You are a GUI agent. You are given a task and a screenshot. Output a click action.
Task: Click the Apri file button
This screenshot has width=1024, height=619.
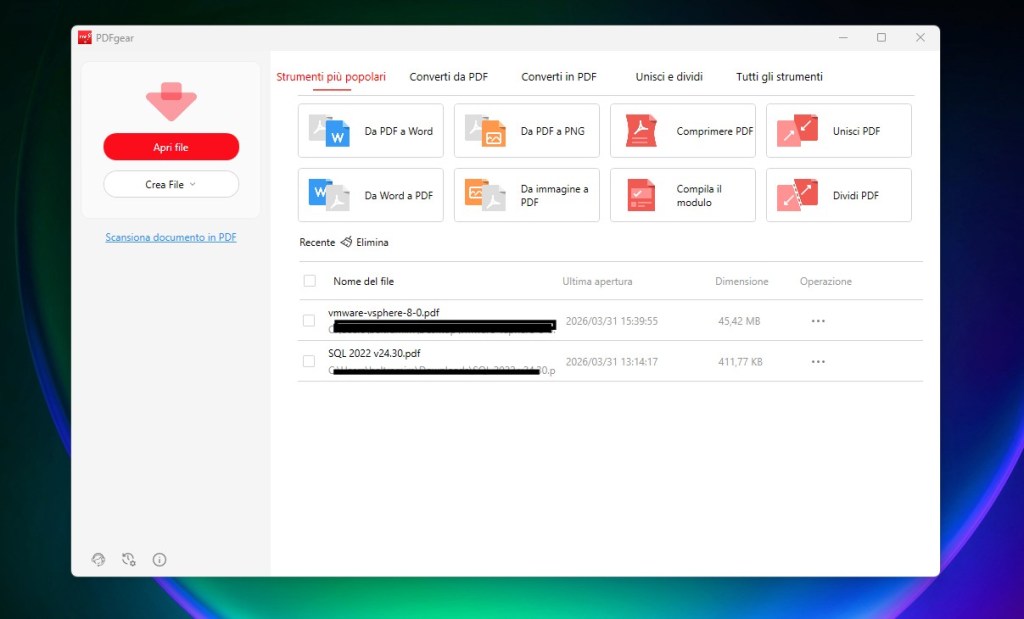click(x=170, y=146)
